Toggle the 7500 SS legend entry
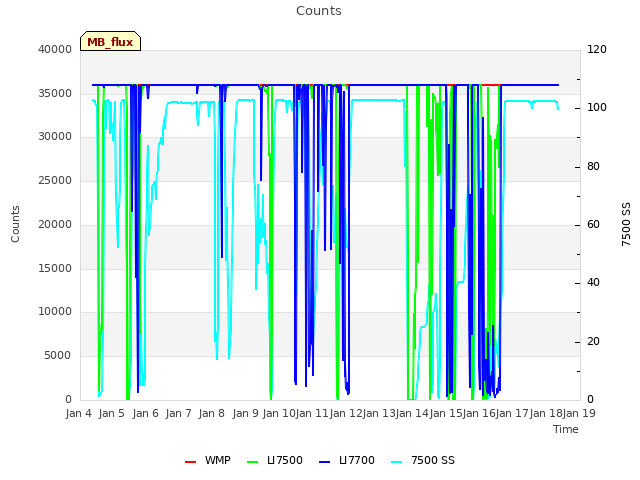Image resolution: width=640 pixels, height=480 pixels. (x=422, y=460)
